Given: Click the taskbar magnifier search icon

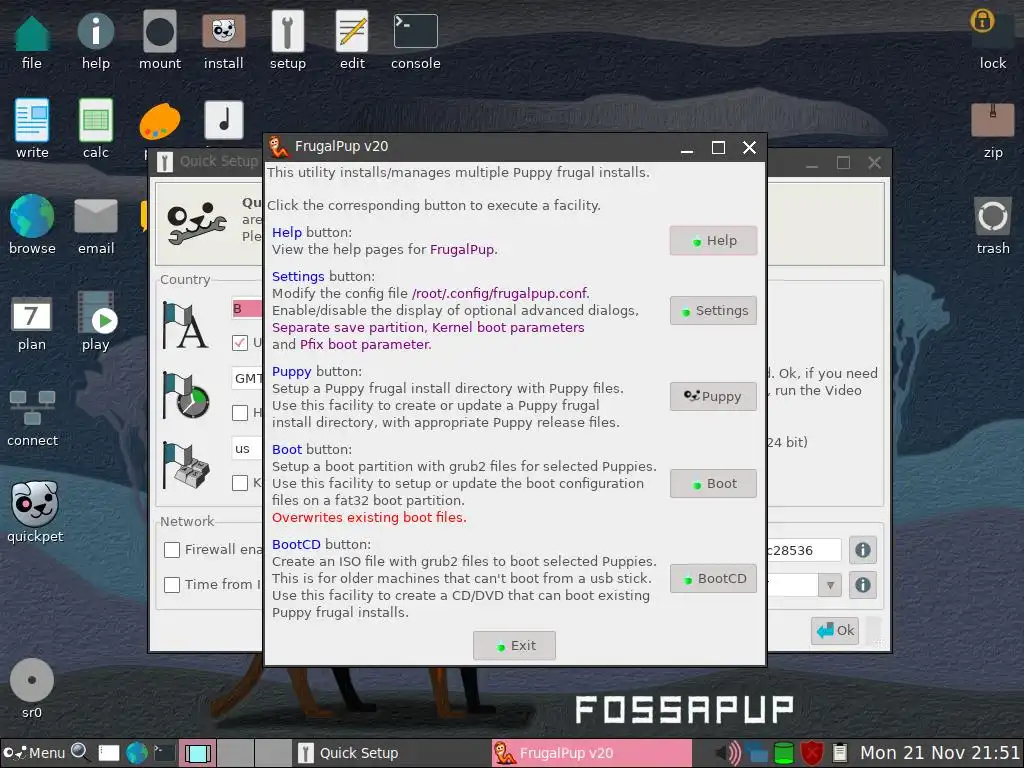Looking at the screenshot, I should click(80, 752).
